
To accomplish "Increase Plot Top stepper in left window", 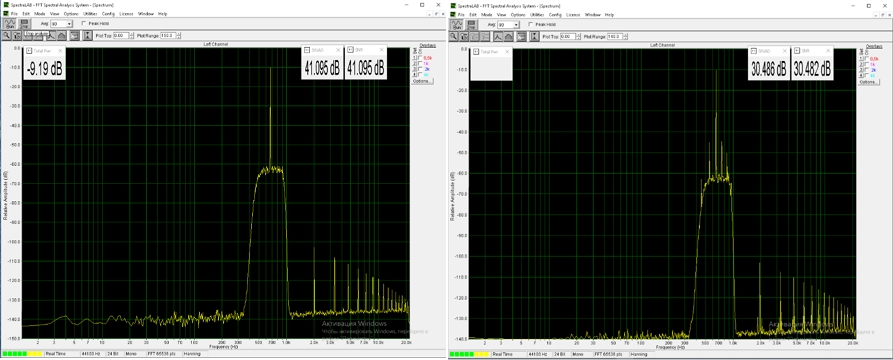I will [x=132, y=34].
